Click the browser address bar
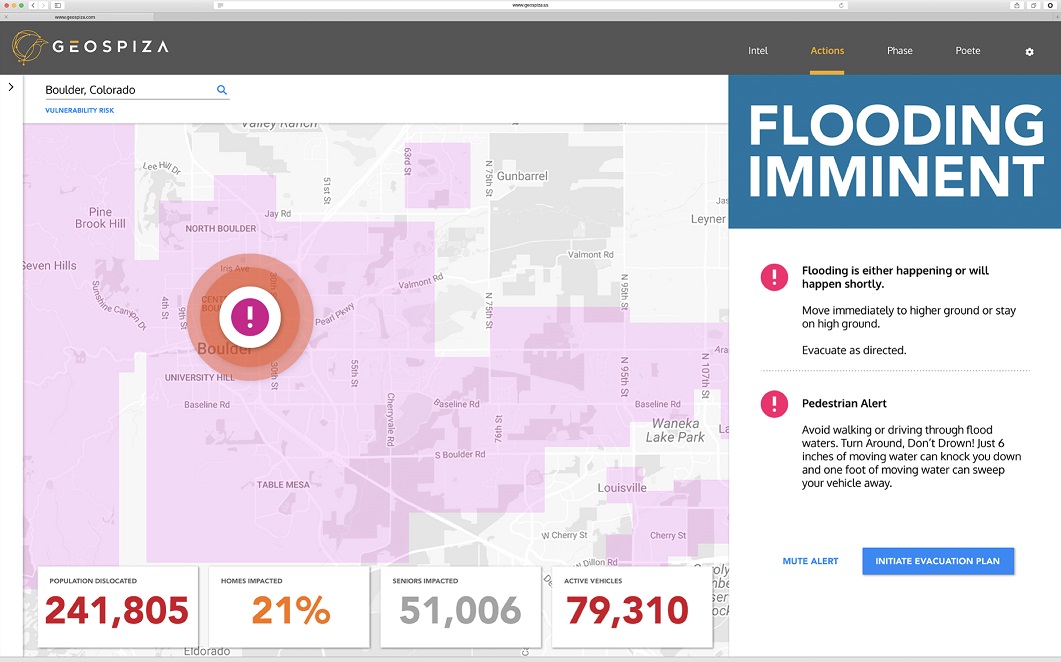 tap(530, 5)
